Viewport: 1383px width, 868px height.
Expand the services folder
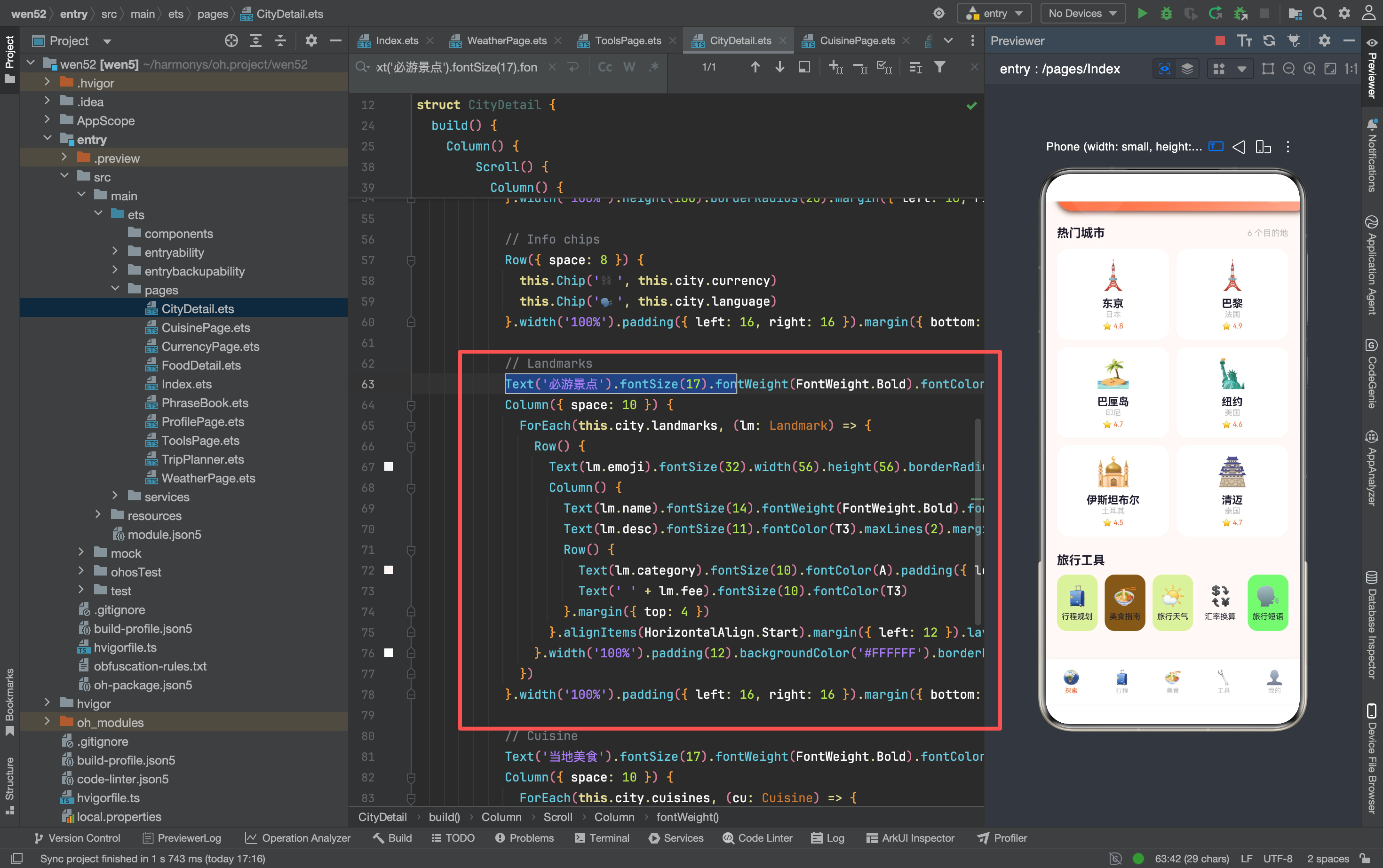coord(115,496)
